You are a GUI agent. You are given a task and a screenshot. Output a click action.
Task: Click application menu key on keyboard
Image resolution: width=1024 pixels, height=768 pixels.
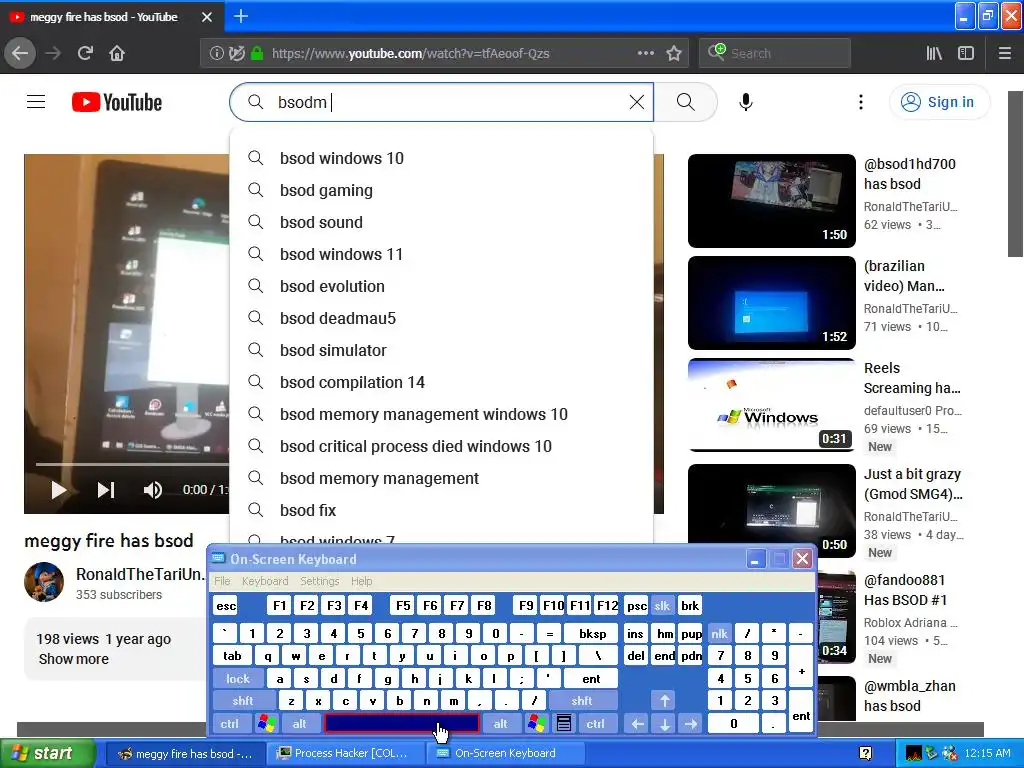[564, 724]
